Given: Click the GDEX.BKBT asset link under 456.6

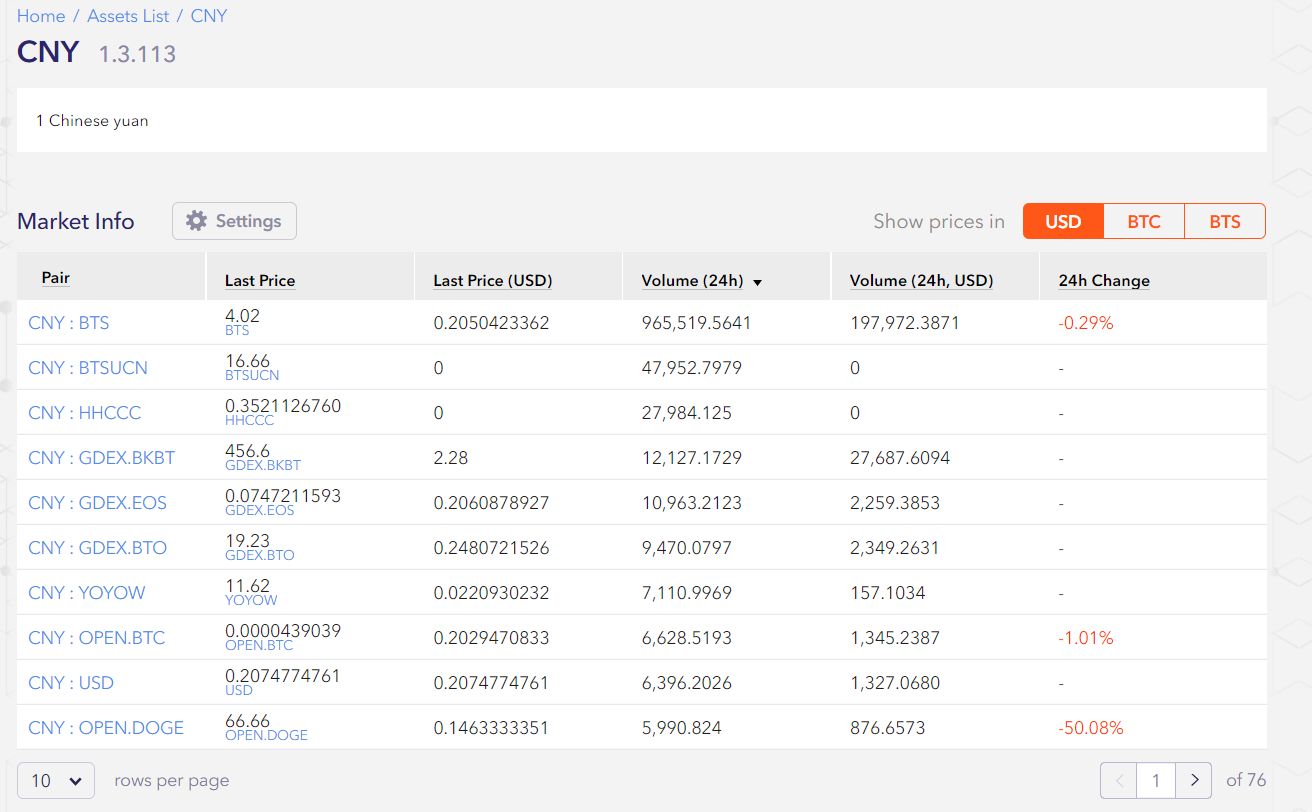Looking at the screenshot, I should tap(263, 465).
